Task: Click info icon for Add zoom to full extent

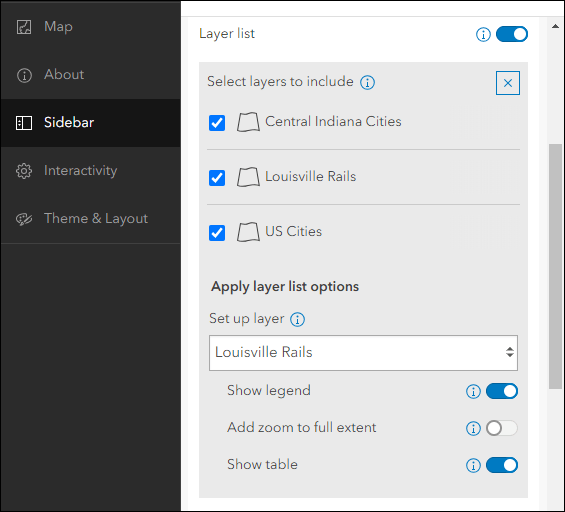Action: [473, 428]
